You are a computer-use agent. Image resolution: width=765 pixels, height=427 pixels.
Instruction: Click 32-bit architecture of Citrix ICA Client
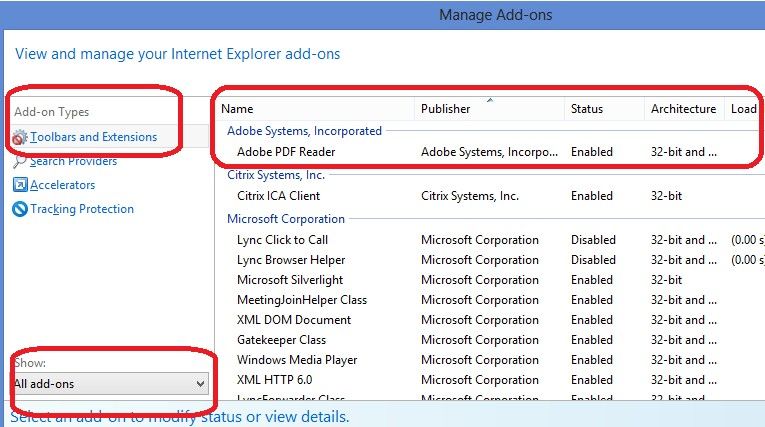pyautogui.click(x=666, y=196)
